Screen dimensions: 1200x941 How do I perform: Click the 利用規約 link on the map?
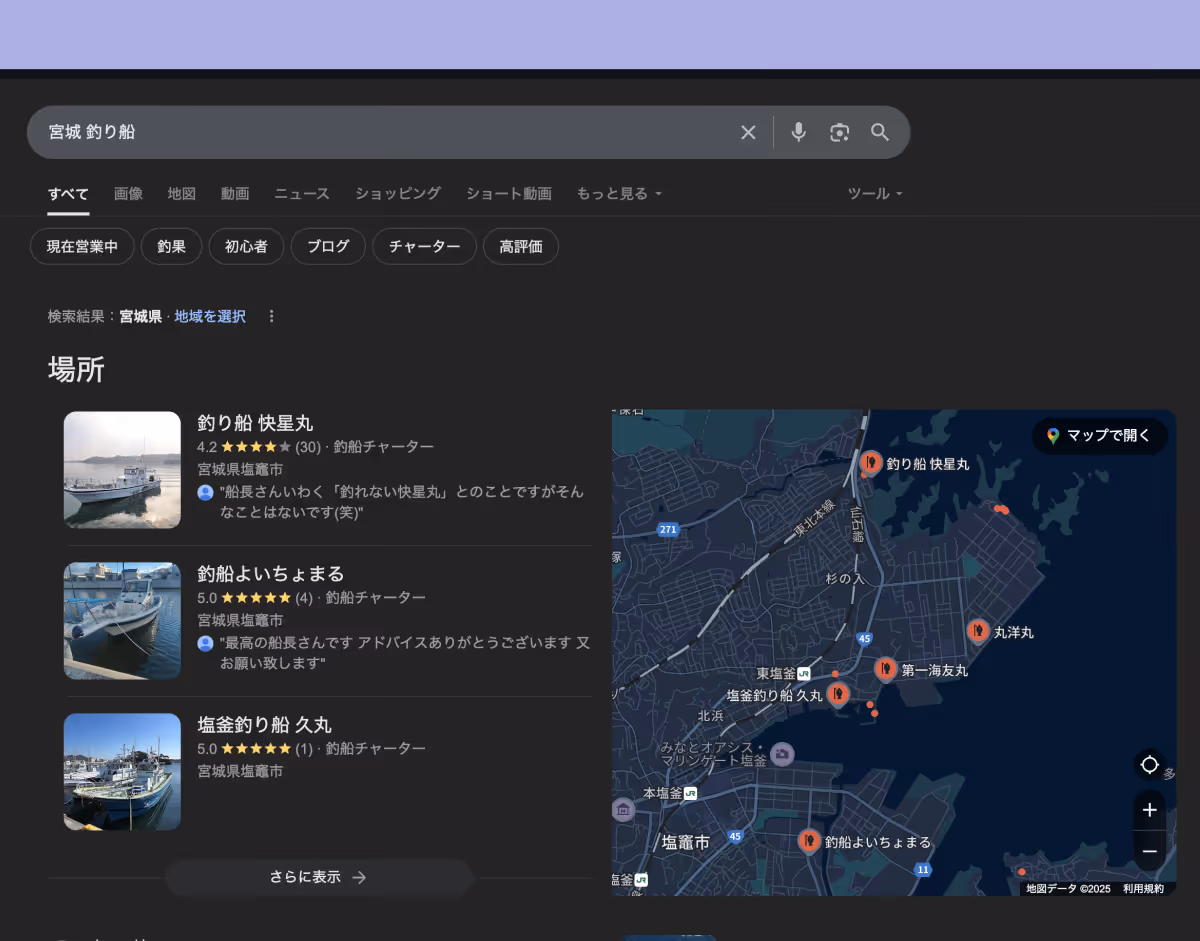tap(1143, 888)
